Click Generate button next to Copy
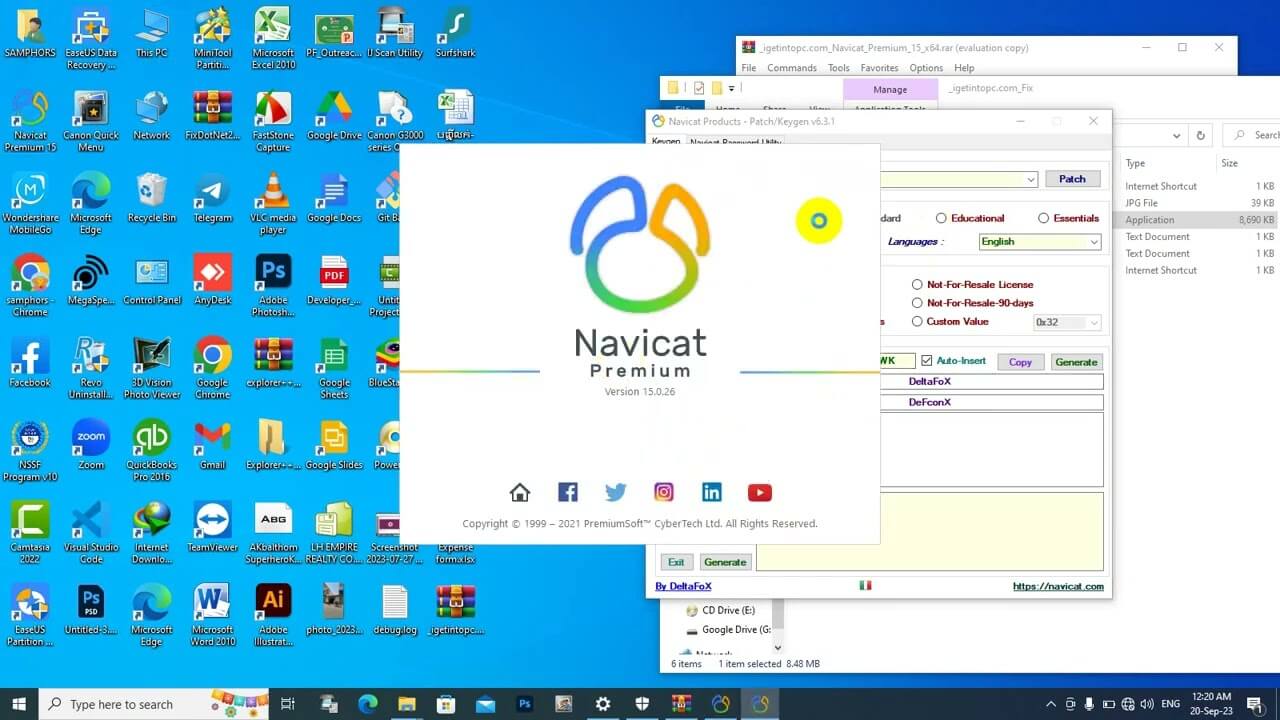This screenshot has width=1280, height=720. click(1076, 362)
